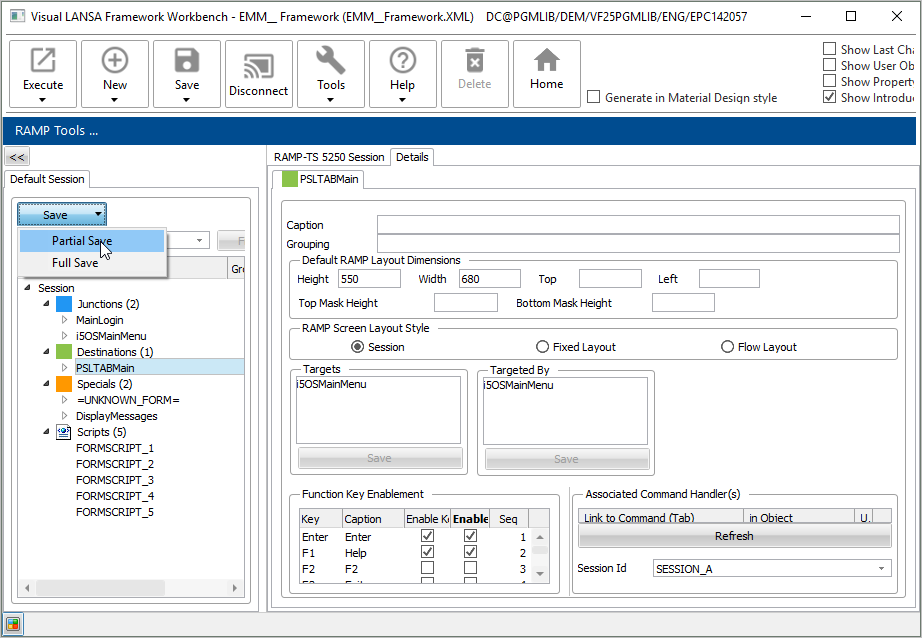The height and width of the screenshot is (638, 922).
Task: Collapse the Junctions tree node
Action: (46, 304)
